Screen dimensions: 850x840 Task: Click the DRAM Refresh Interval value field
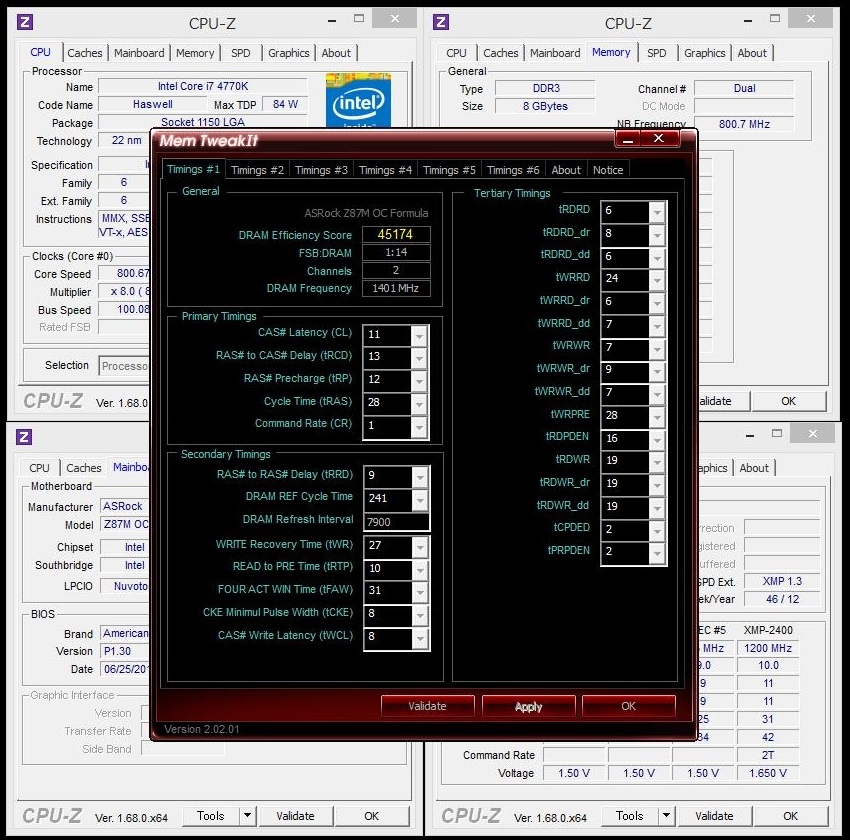point(396,521)
